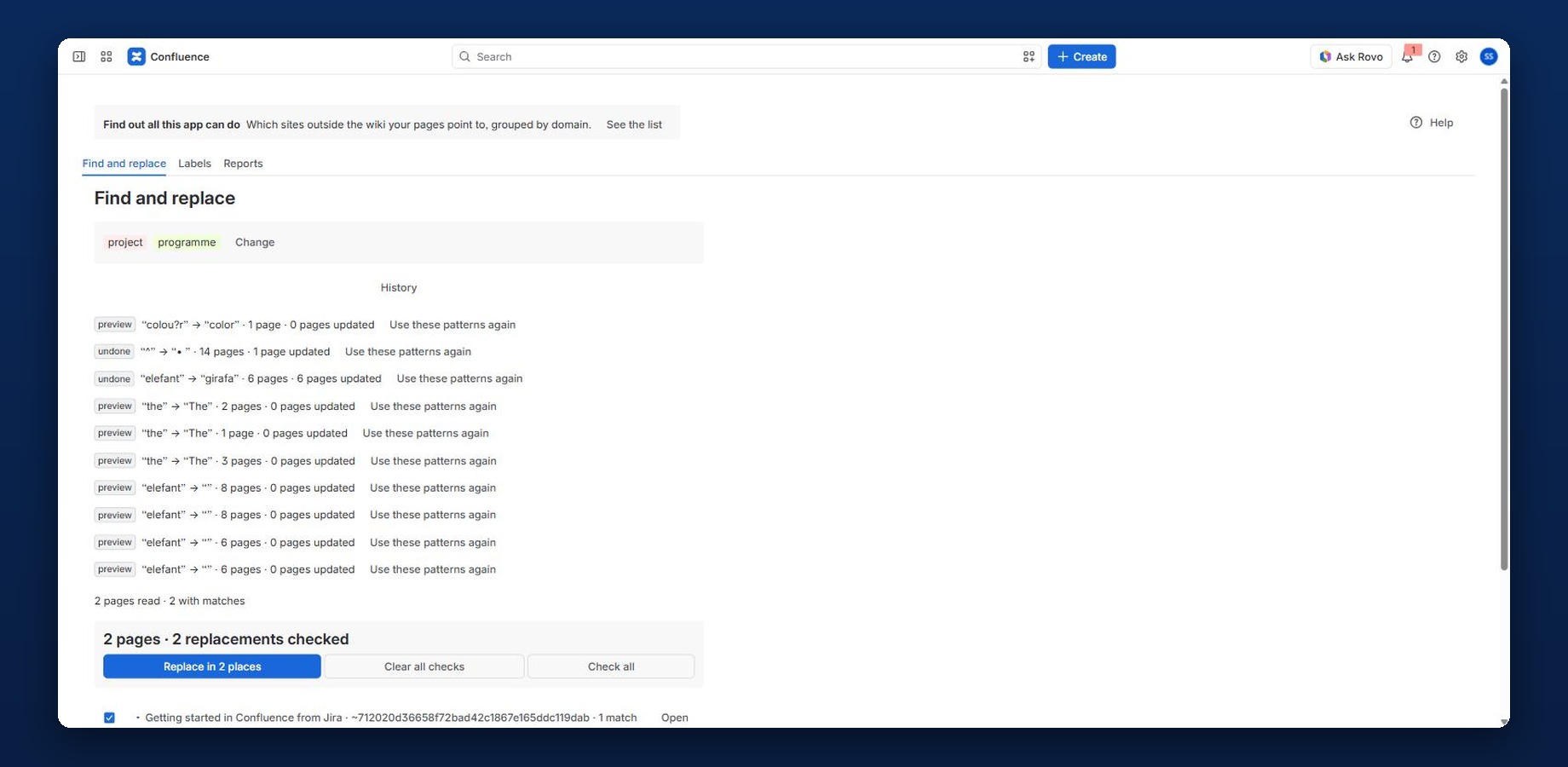Click the Confluence logo icon
The height and width of the screenshot is (767, 1568).
click(x=136, y=56)
